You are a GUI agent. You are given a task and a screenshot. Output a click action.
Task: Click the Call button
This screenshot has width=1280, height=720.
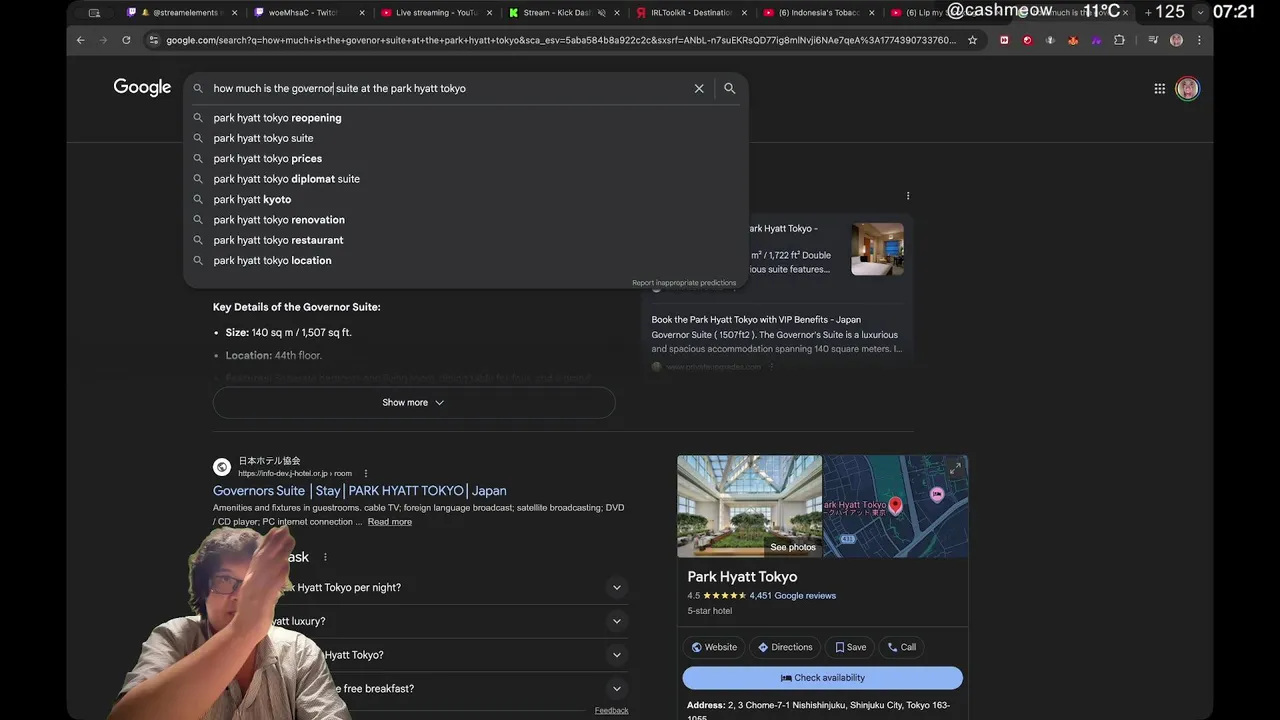click(902, 647)
